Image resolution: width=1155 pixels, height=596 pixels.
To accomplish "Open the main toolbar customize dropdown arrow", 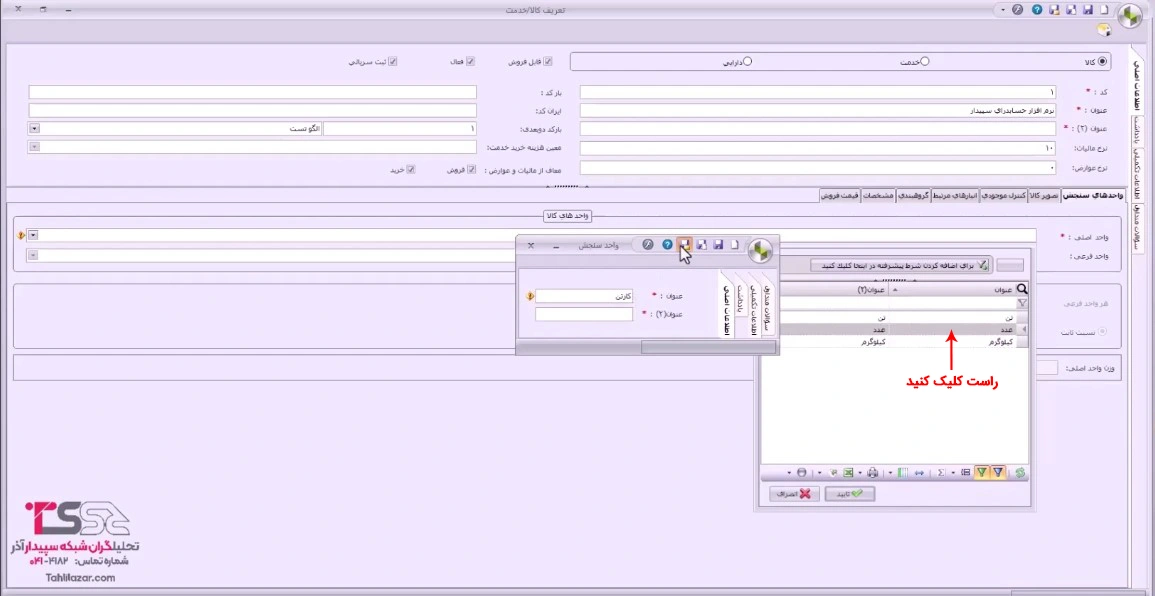I will tap(1001, 10).
